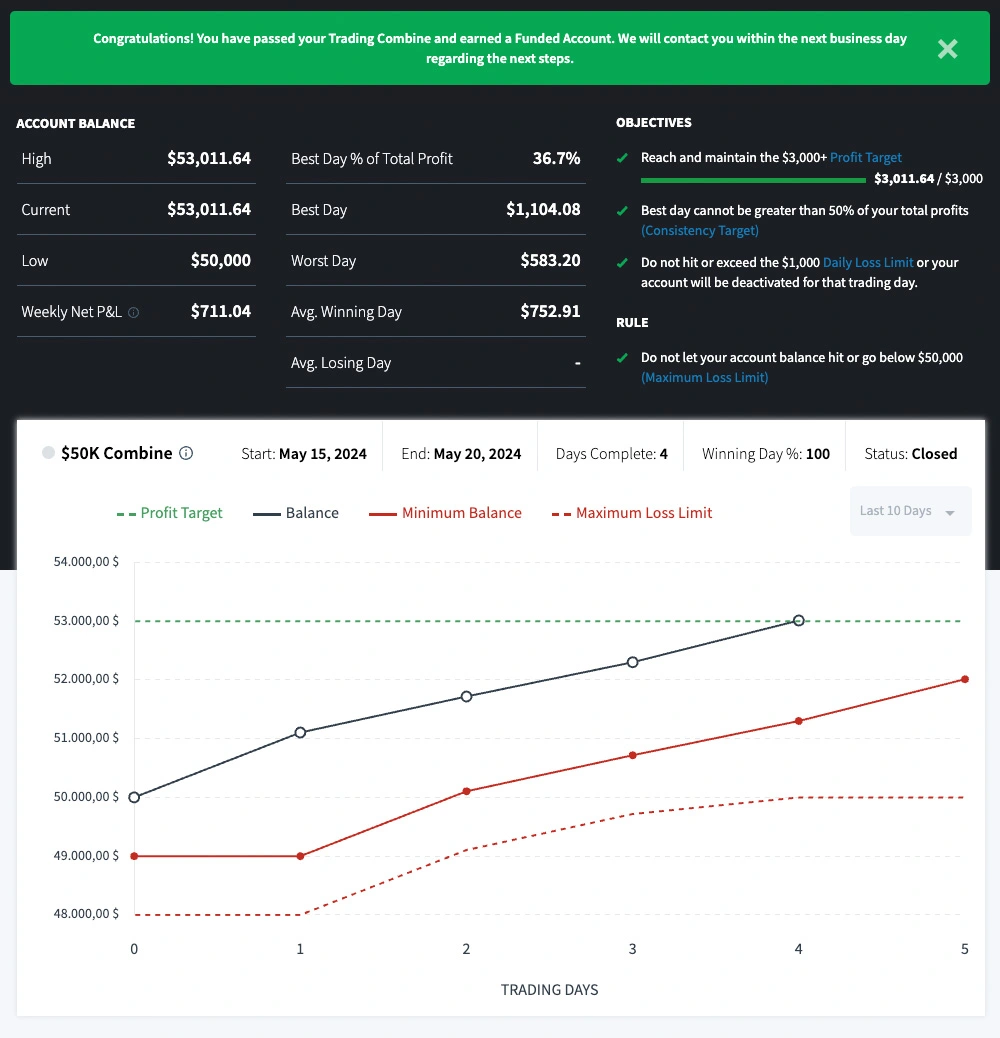
Task: Hide Minimum Balance series via legend
Action: [x=446, y=513]
